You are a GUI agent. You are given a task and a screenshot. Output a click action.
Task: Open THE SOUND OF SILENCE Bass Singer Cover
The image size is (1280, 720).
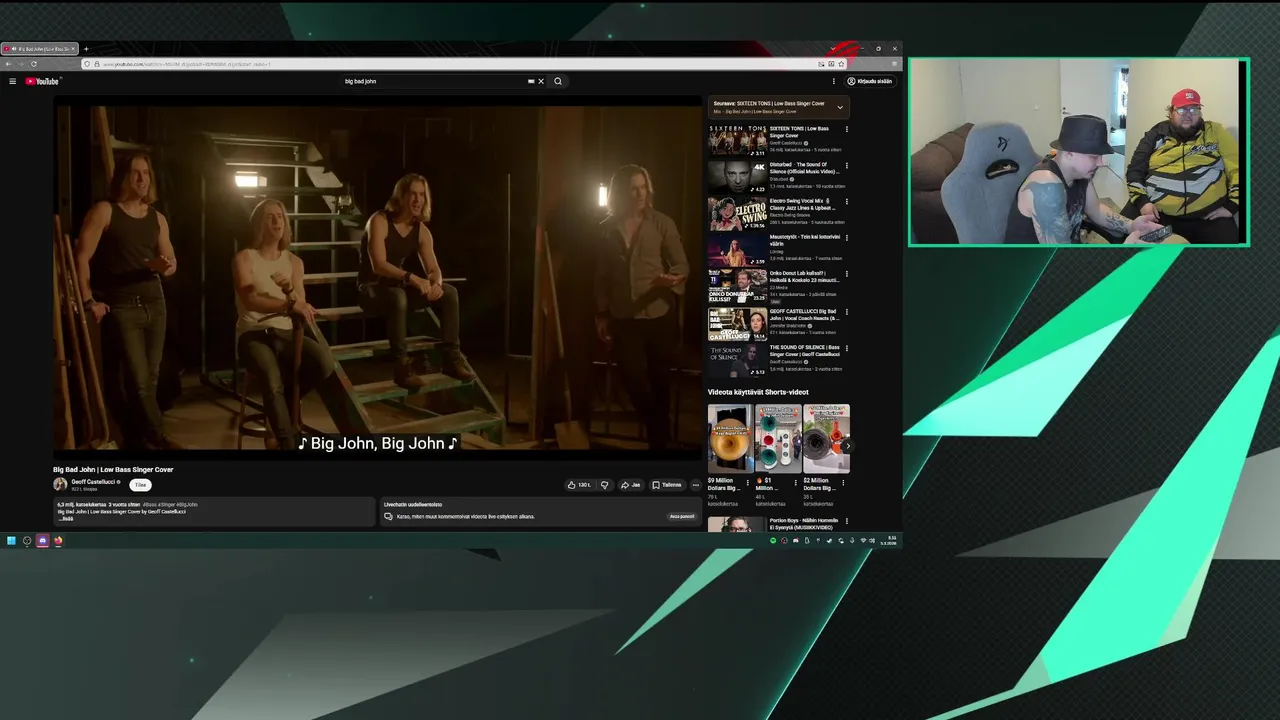pyautogui.click(x=737, y=360)
